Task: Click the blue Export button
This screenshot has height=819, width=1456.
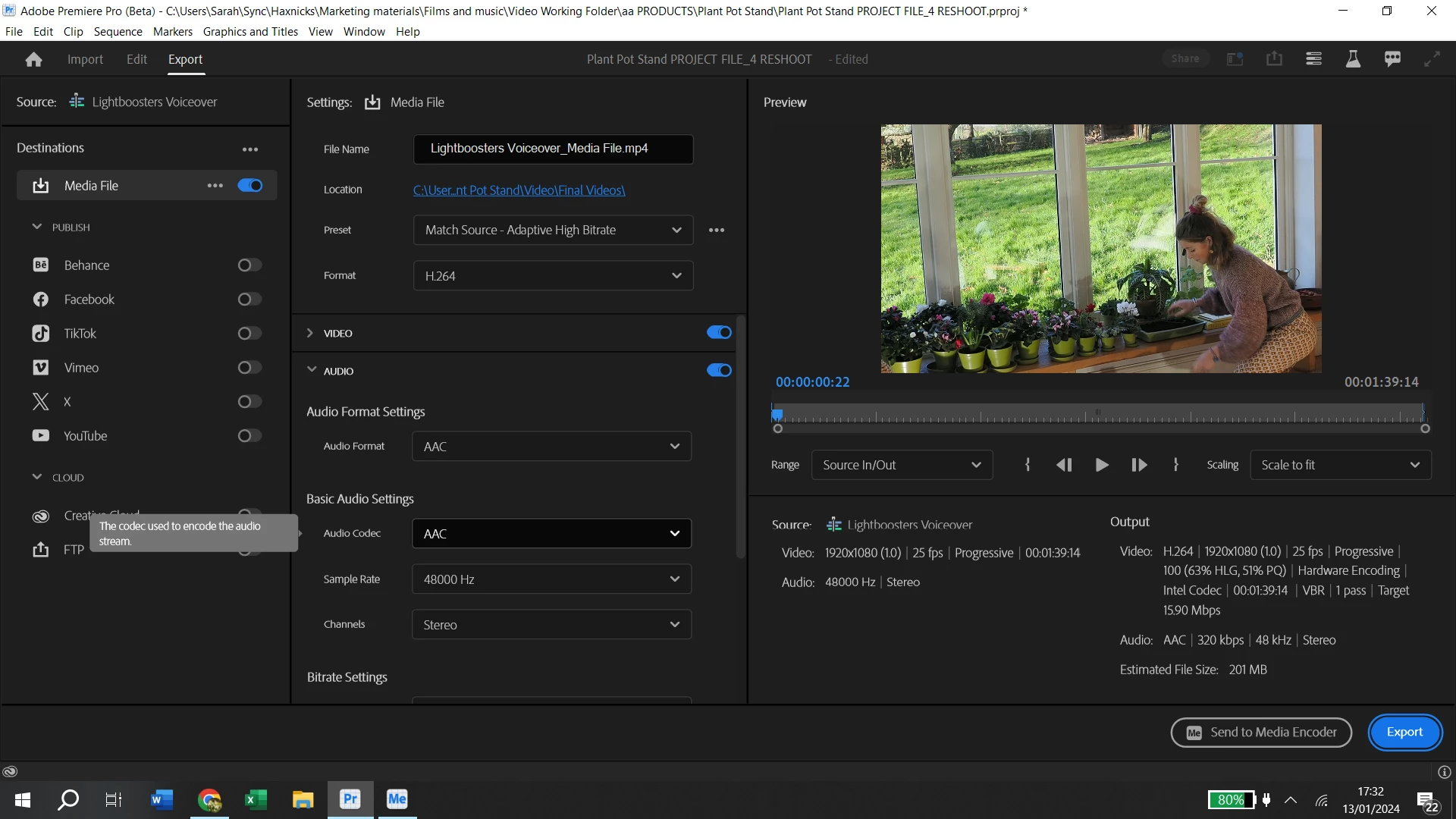Action: click(x=1404, y=733)
